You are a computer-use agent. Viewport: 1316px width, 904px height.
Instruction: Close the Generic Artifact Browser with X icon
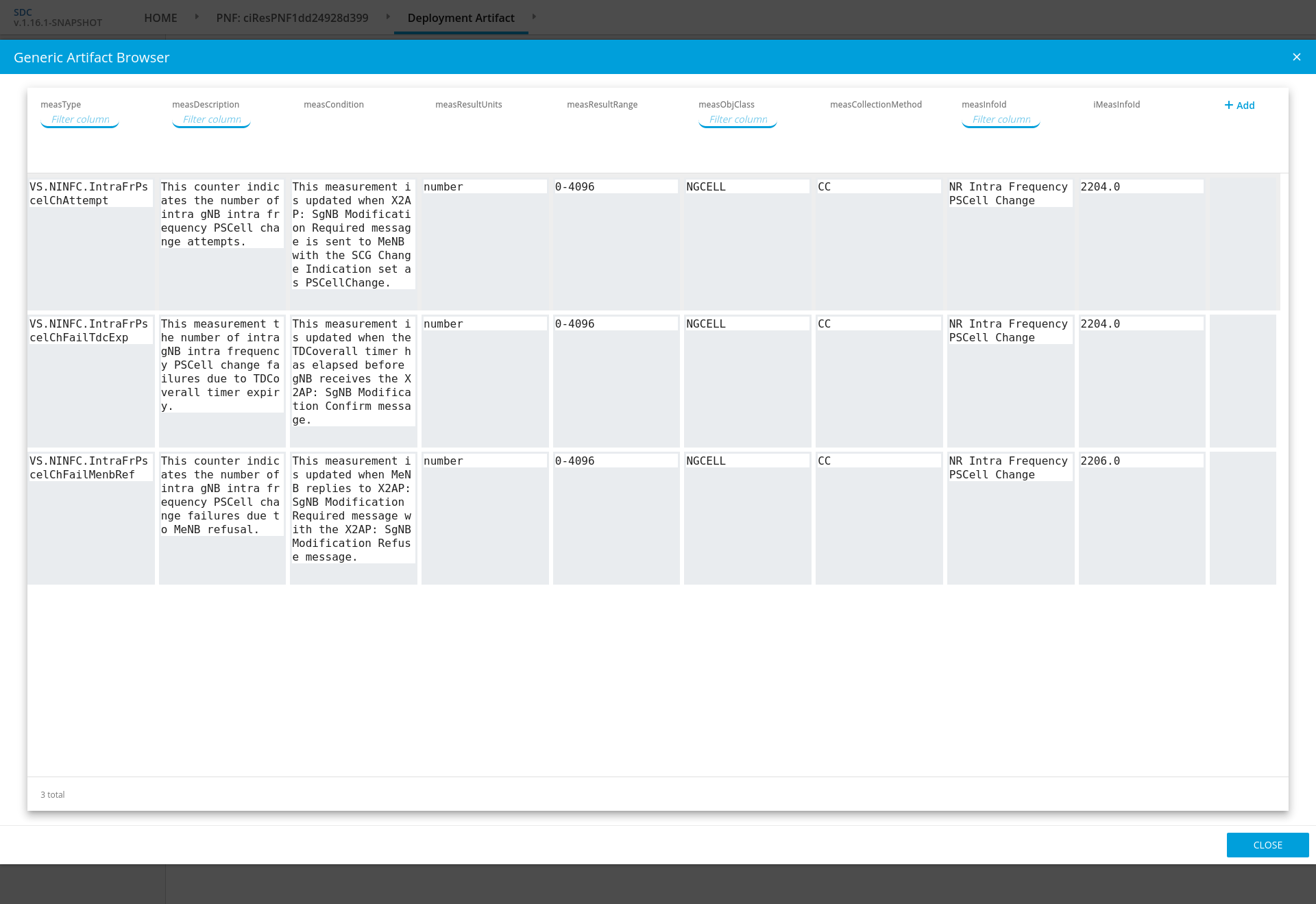tap(1296, 57)
